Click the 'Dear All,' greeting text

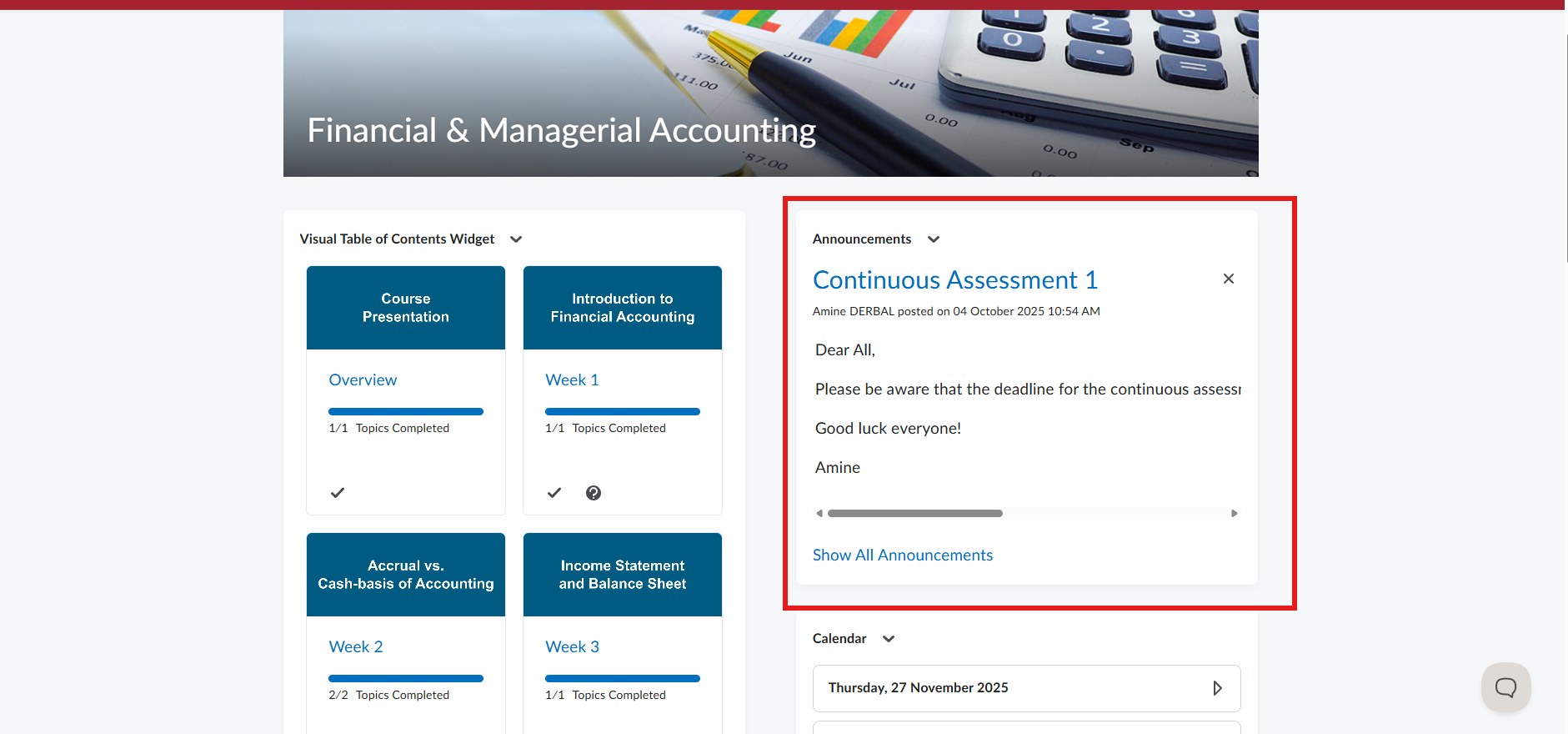pyautogui.click(x=845, y=350)
